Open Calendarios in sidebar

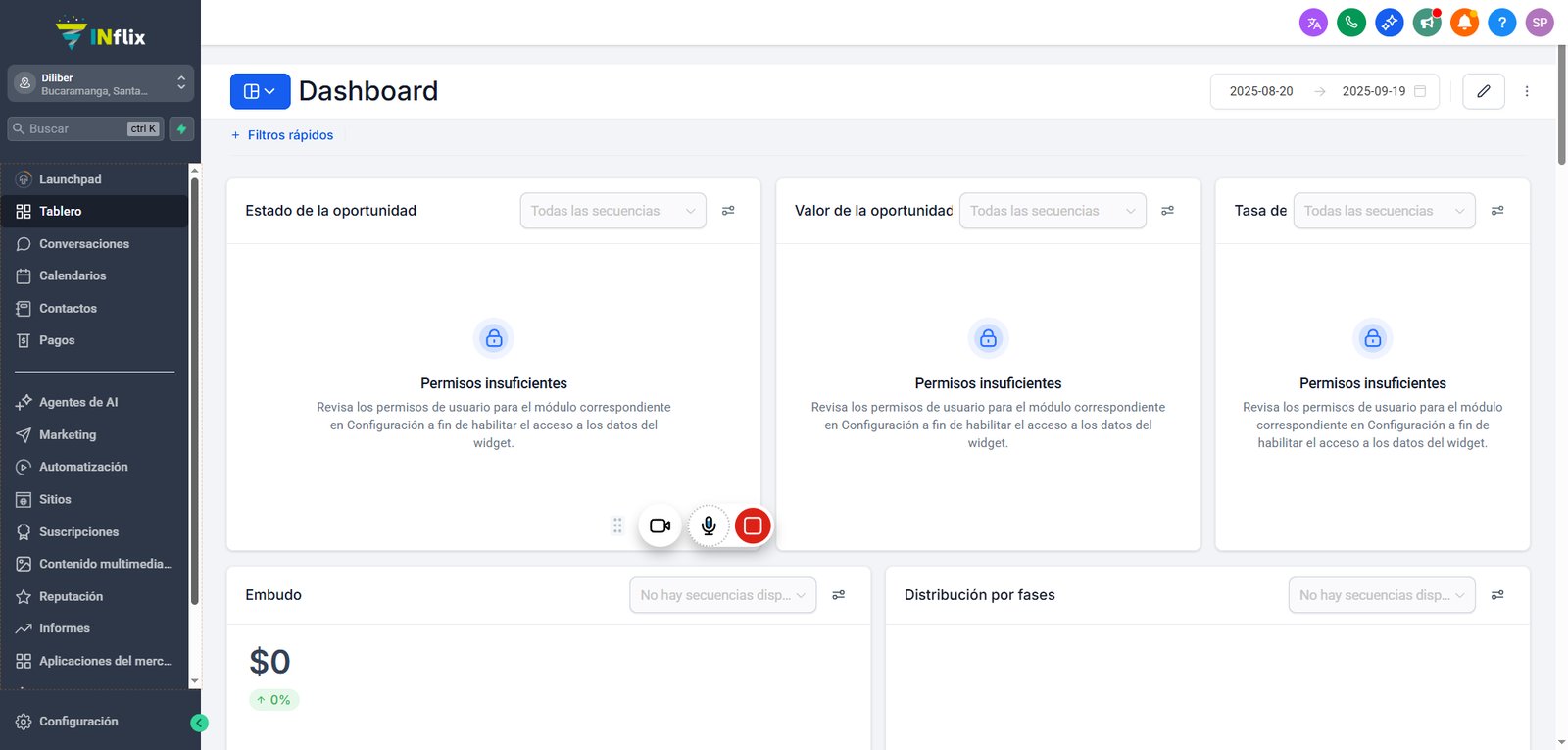(x=94, y=276)
